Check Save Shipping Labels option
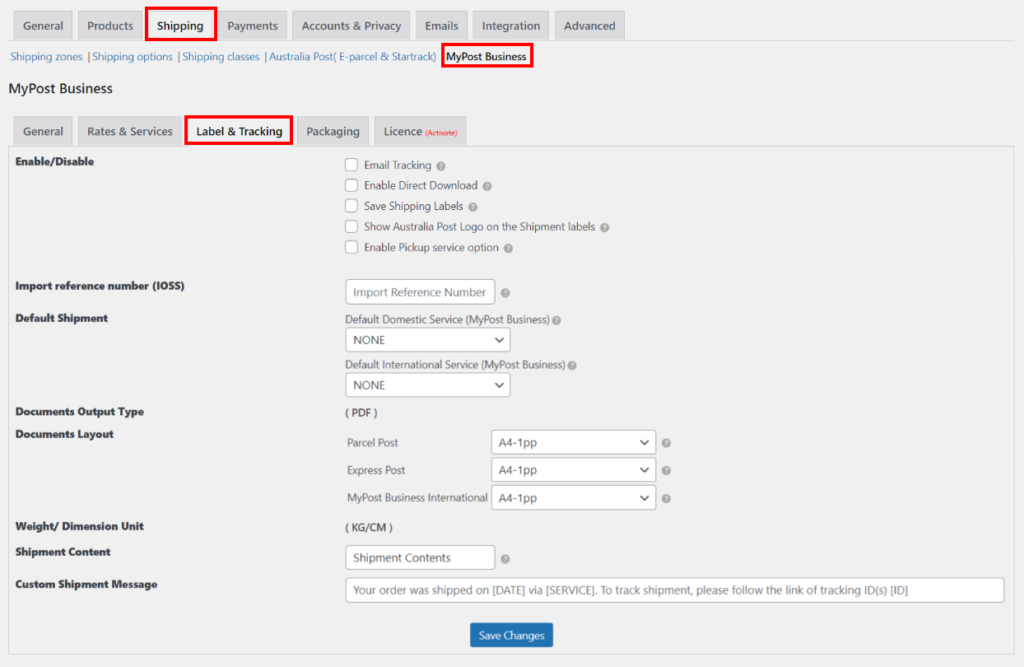Viewport: 1024px width, 667px height. point(351,206)
